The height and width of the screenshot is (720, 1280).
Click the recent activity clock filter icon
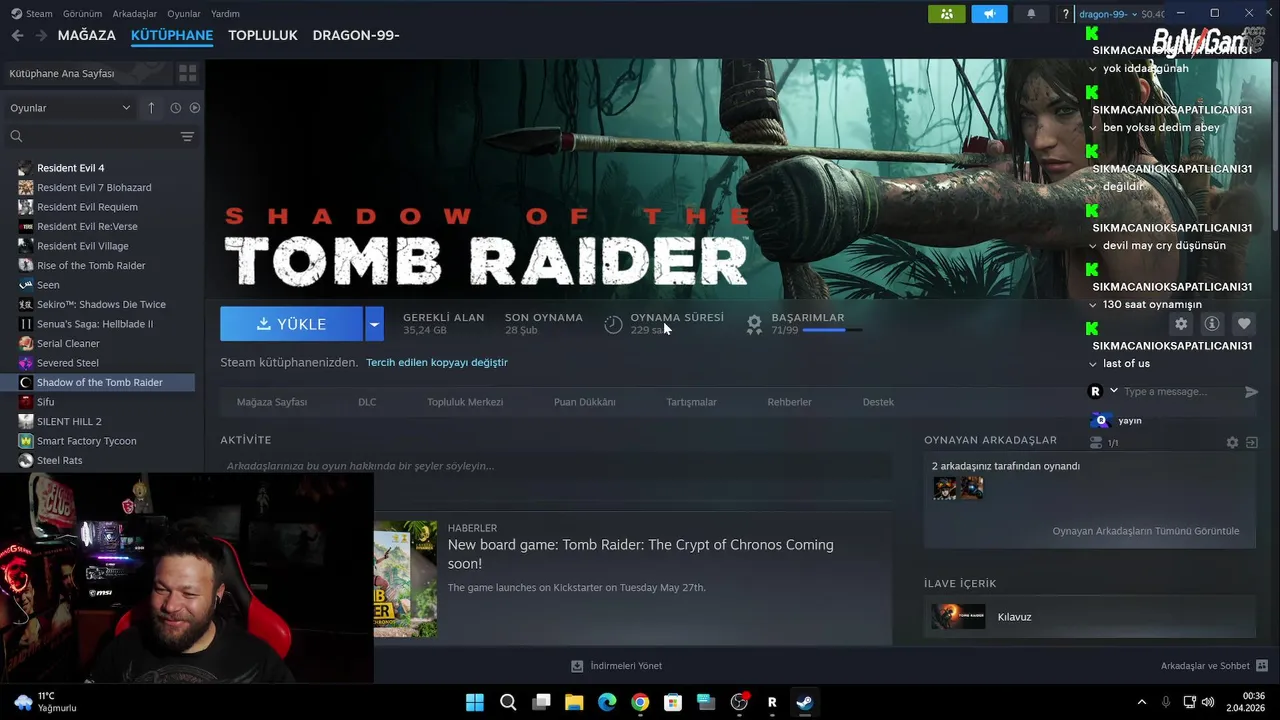coord(175,108)
